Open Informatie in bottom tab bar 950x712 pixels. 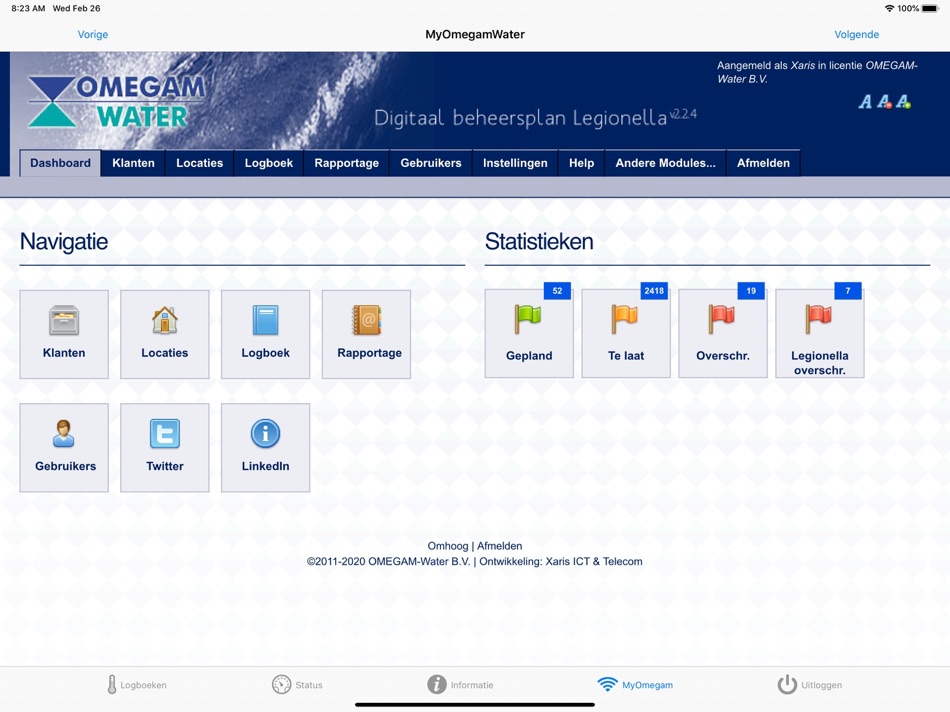(460, 685)
